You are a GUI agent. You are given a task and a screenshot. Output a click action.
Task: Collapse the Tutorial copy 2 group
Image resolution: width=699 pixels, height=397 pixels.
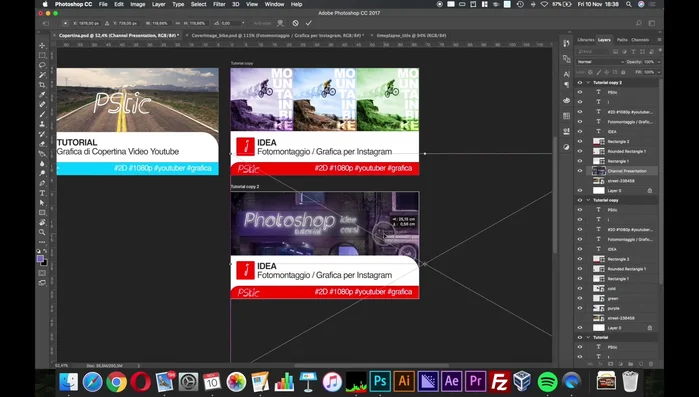point(588,82)
